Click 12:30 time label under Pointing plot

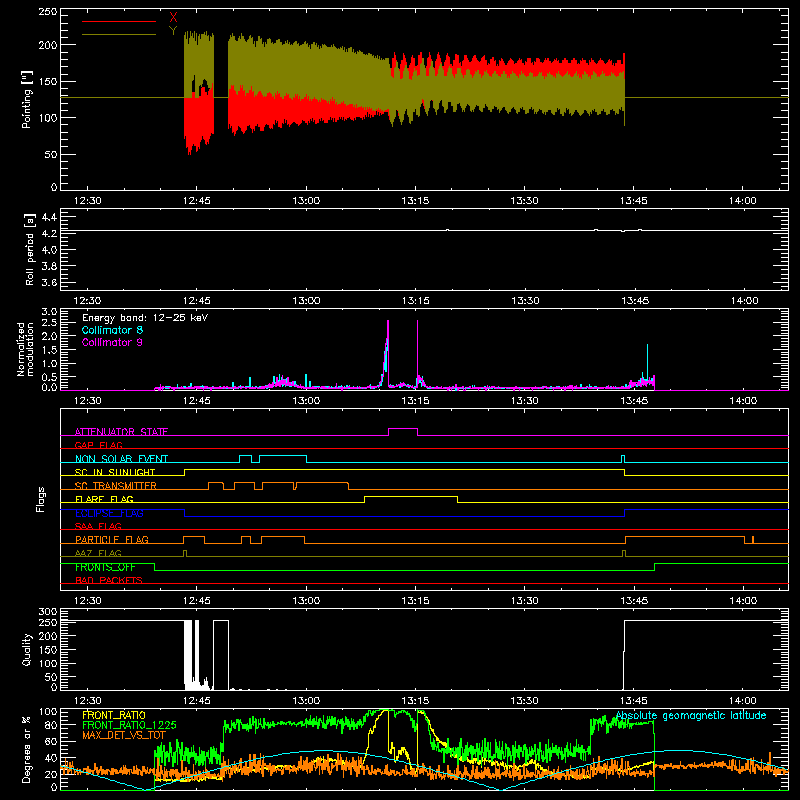87,201
